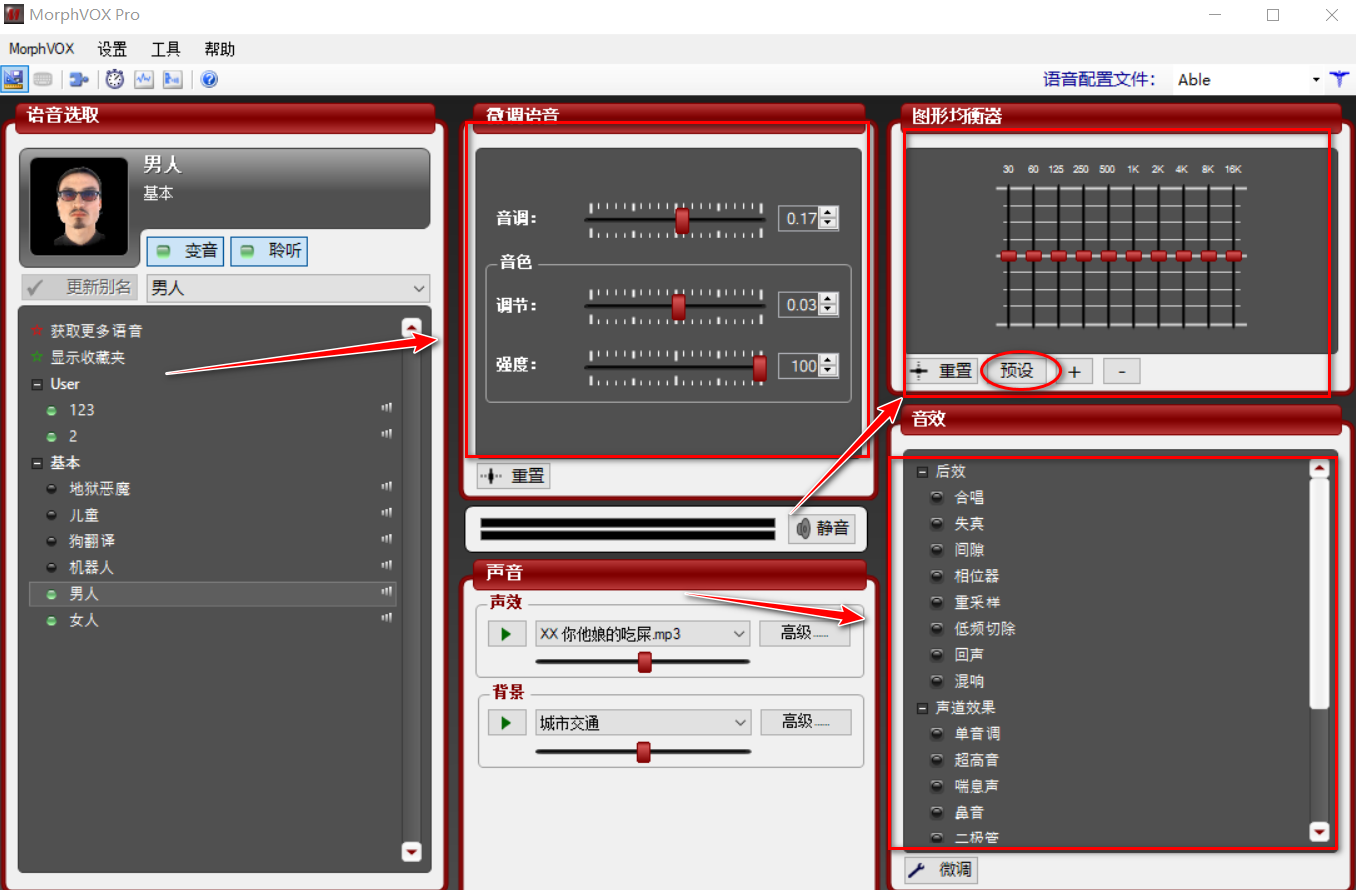Click the blue puzzle-piece plugin icon in toolbar
The width and height of the screenshot is (1356, 890).
coord(78,80)
